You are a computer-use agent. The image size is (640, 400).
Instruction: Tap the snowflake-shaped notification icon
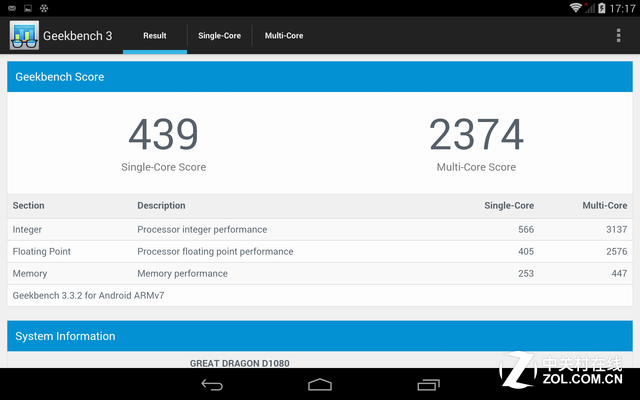(x=44, y=8)
